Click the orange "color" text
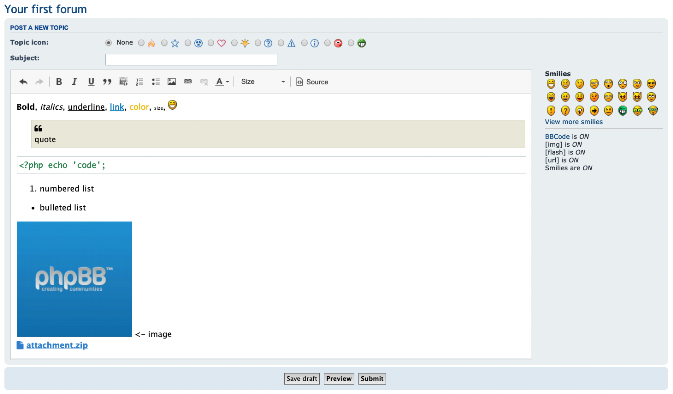This screenshot has width=673, height=394. click(x=139, y=107)
